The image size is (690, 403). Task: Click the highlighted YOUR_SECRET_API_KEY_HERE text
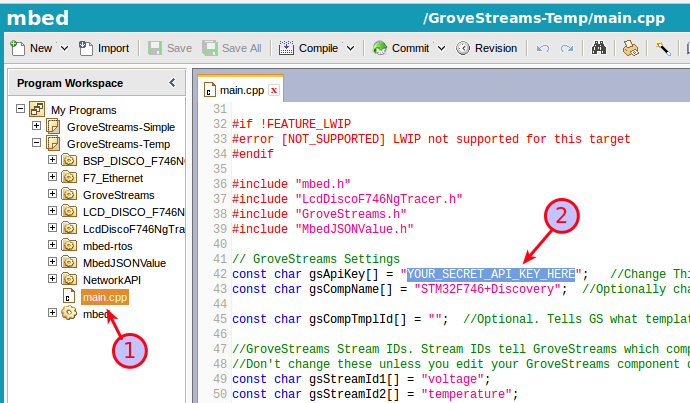(491, 274)
